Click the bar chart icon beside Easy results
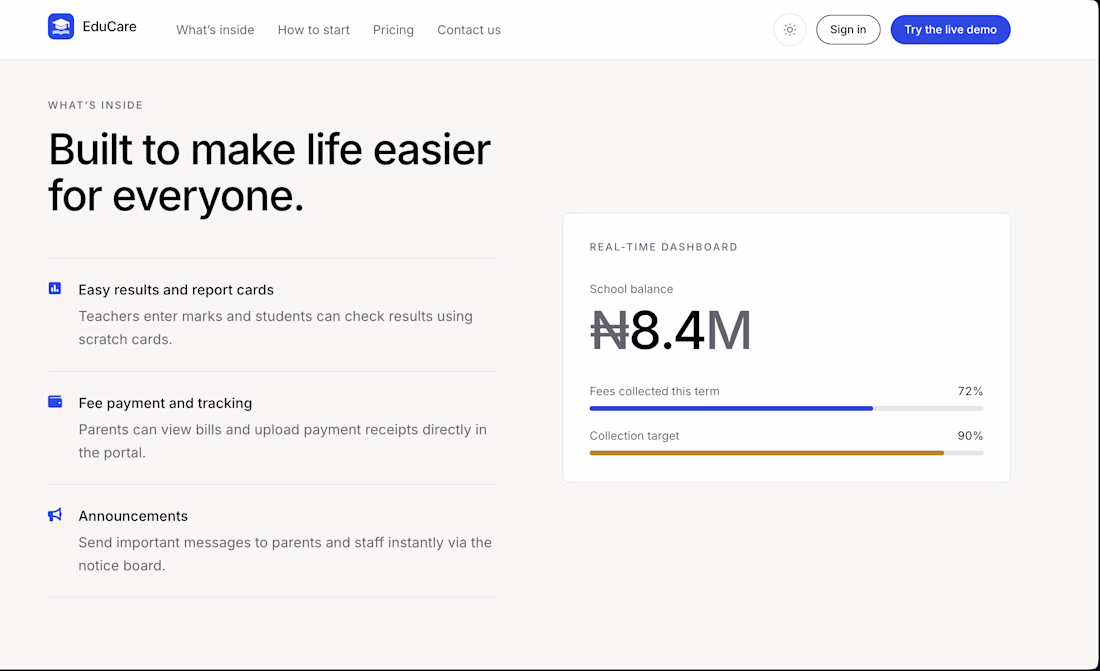Image resolution: width=1100 pixels, height=671 pixels. click(55, 288)
